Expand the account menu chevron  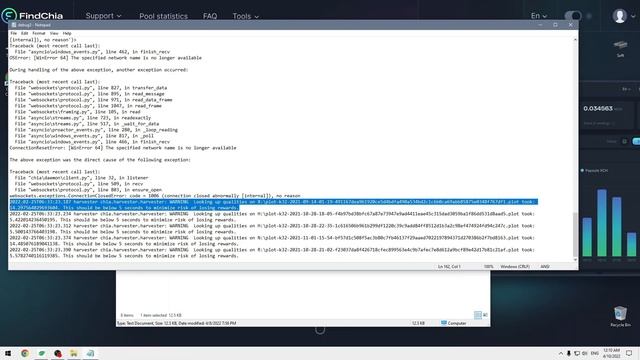pyautogui.click(x=633, y=16)
